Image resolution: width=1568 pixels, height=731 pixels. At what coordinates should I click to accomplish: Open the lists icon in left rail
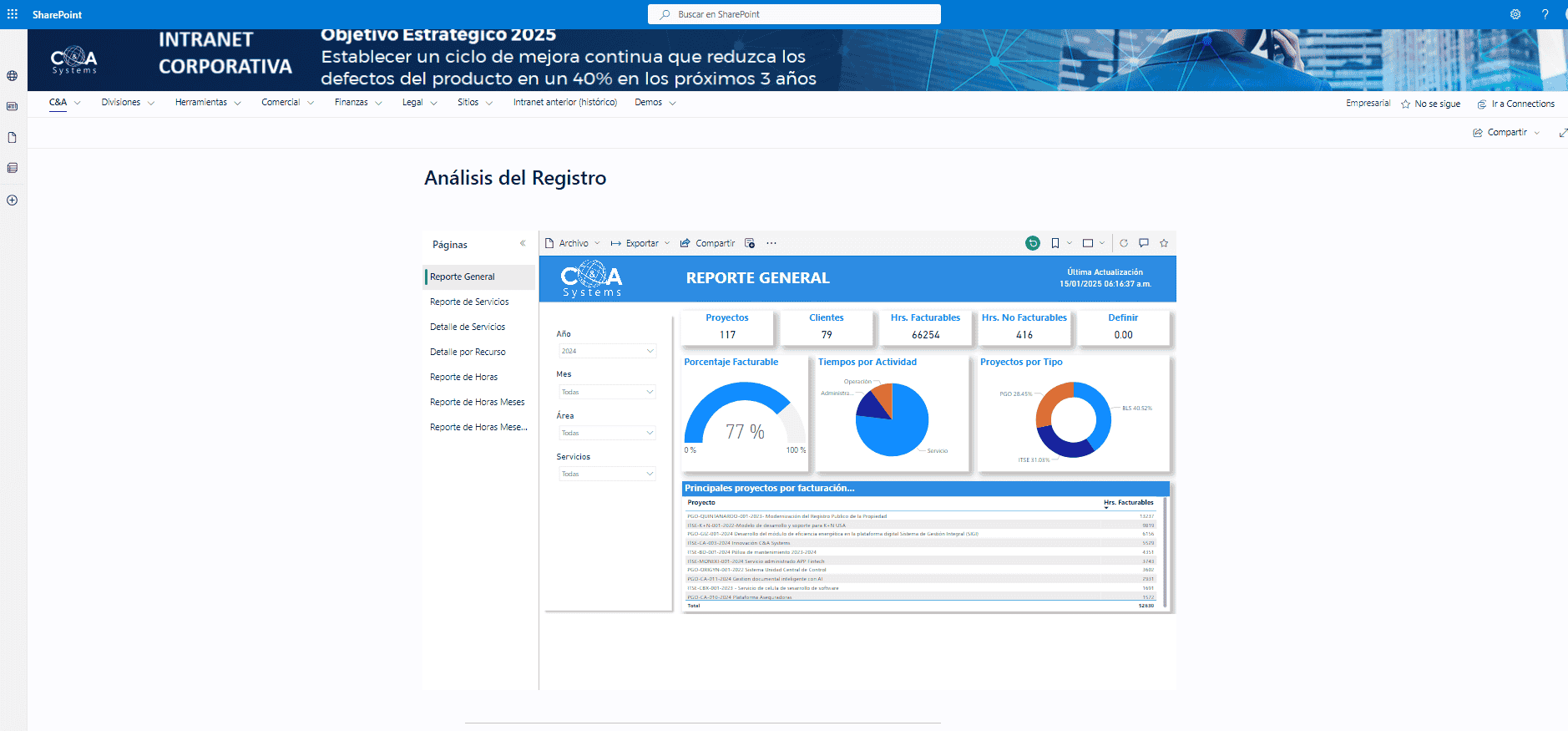pos(13,168)
